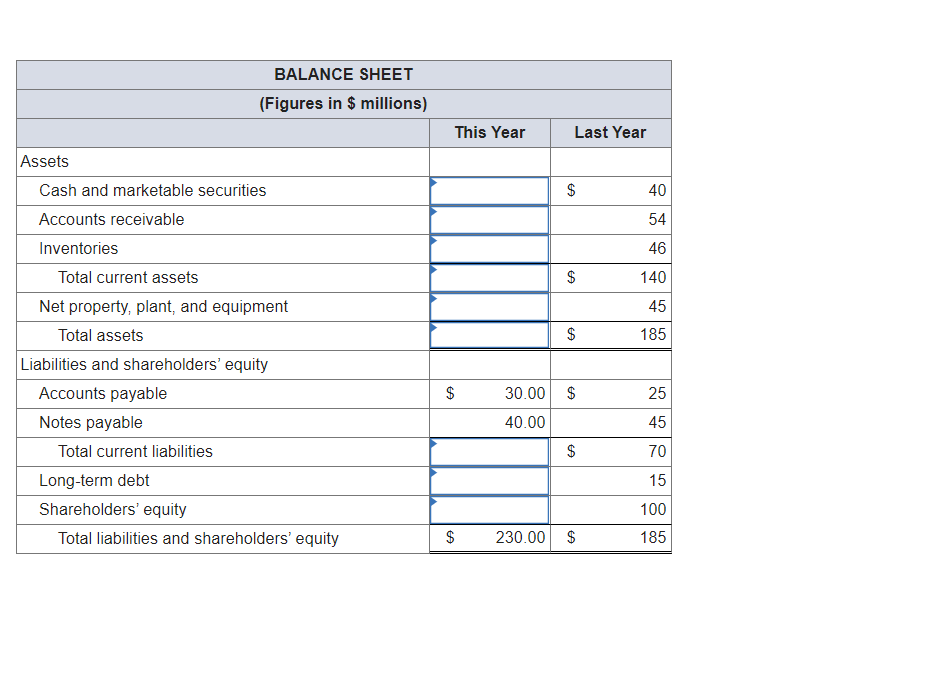Viewport: 951px width, 693px height.
Task: Click the blue marker on Total current assets cell
Action: click(432, 272)
